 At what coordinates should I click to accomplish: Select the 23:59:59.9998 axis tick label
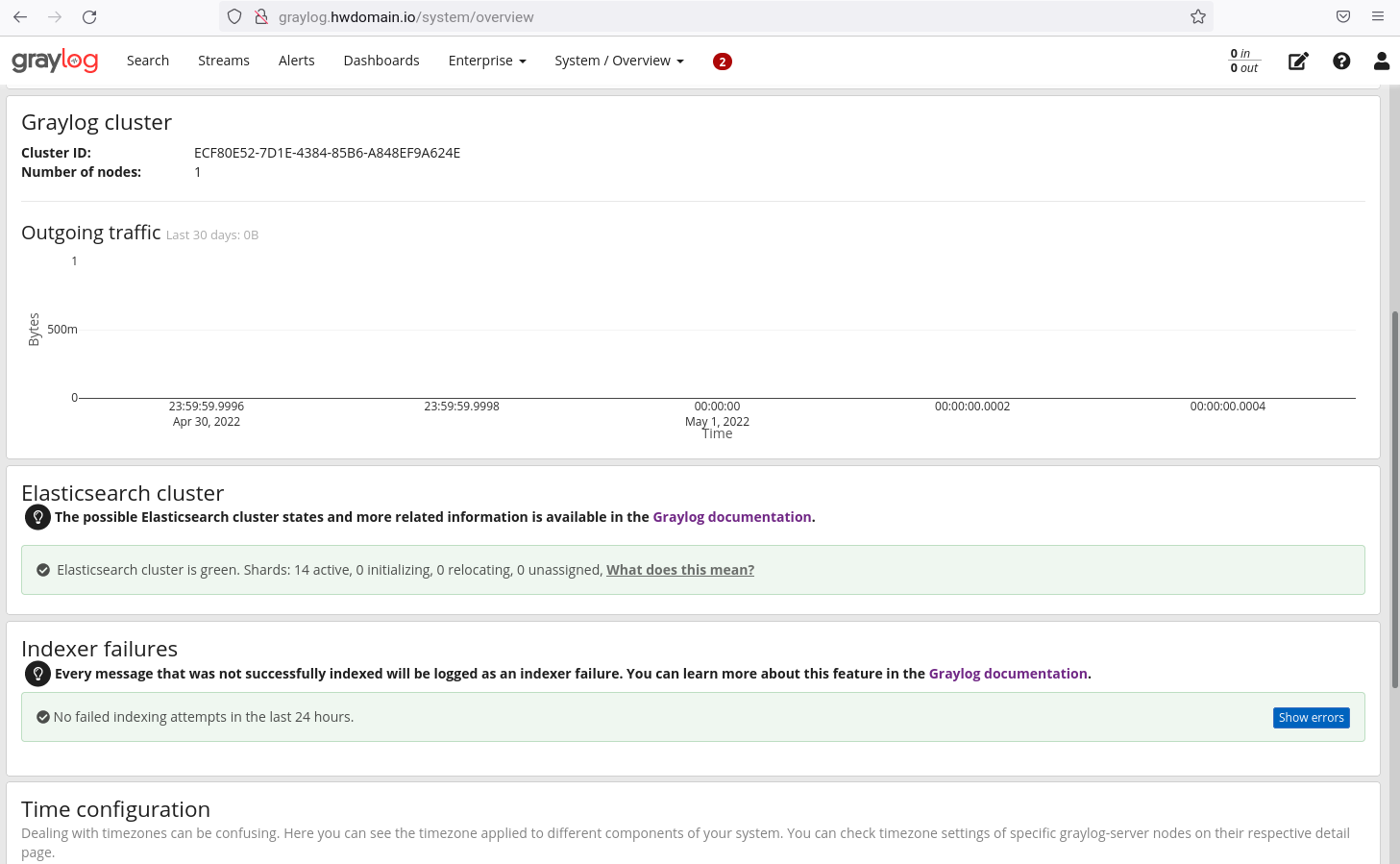coord(462,407)
